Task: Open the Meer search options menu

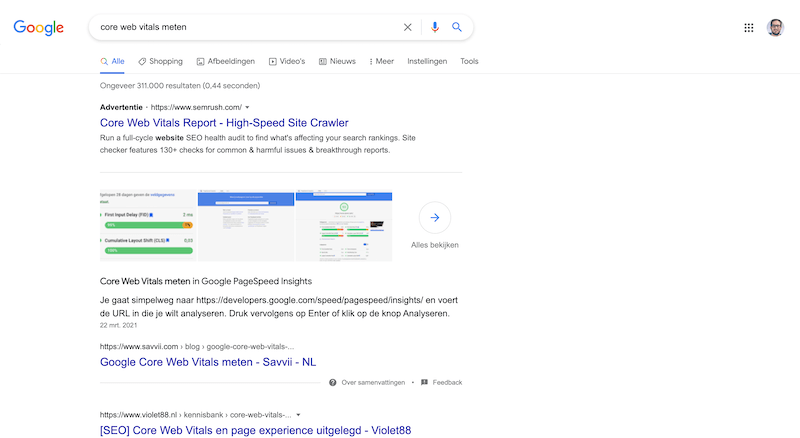Action: point(381,61)
